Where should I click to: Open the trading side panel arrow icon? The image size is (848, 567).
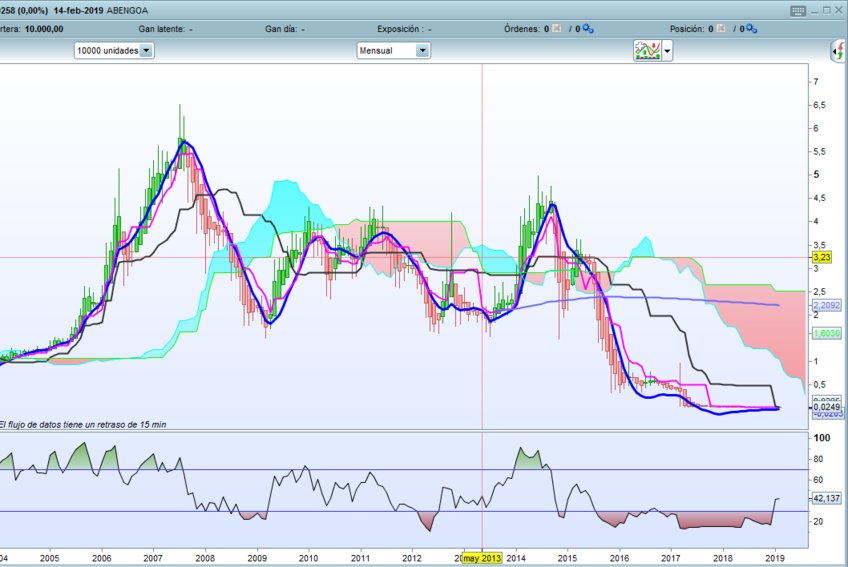[839, 51]
